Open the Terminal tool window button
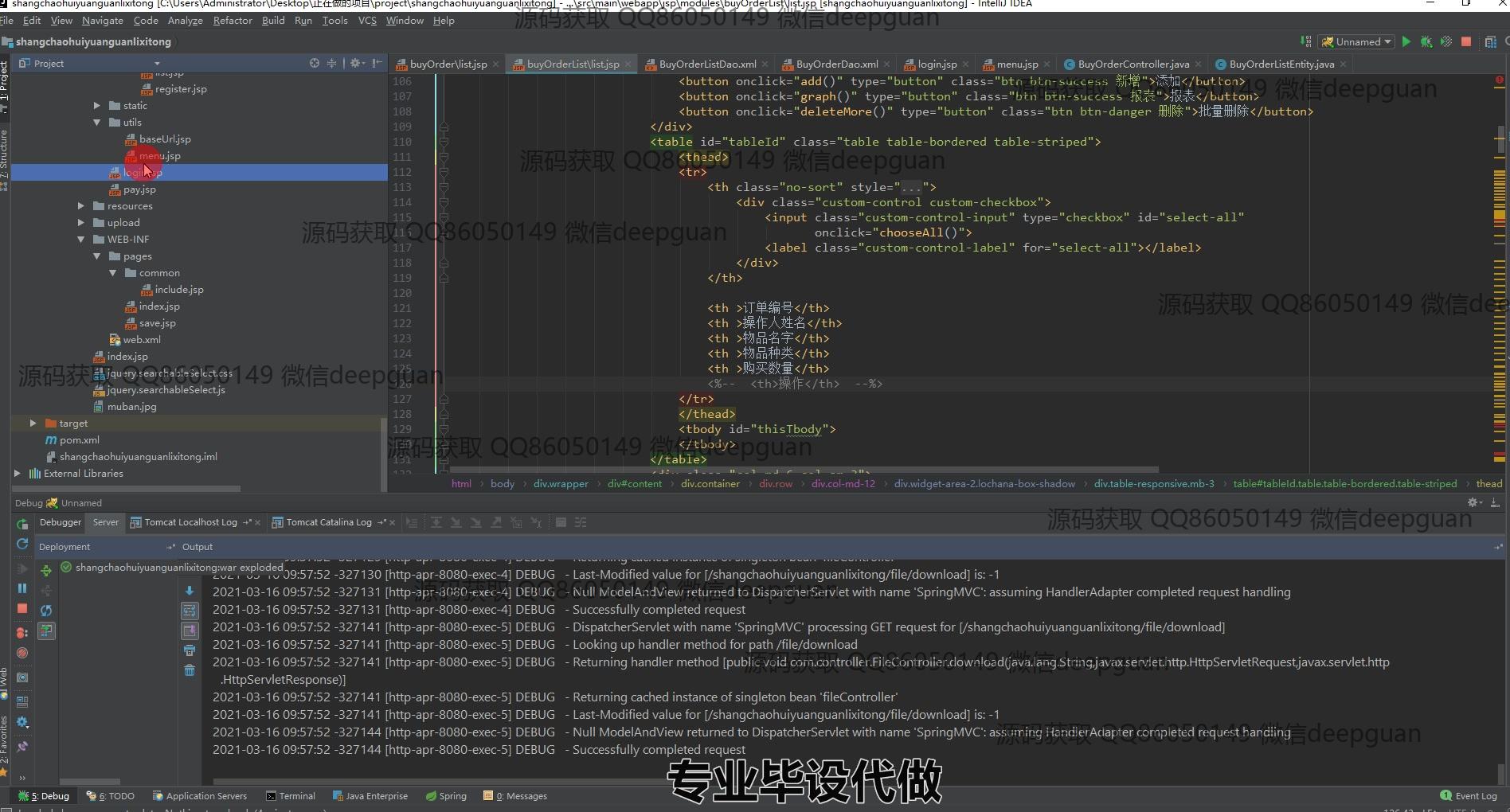This screenshot has width=1510, height=812. click(291, 796)
